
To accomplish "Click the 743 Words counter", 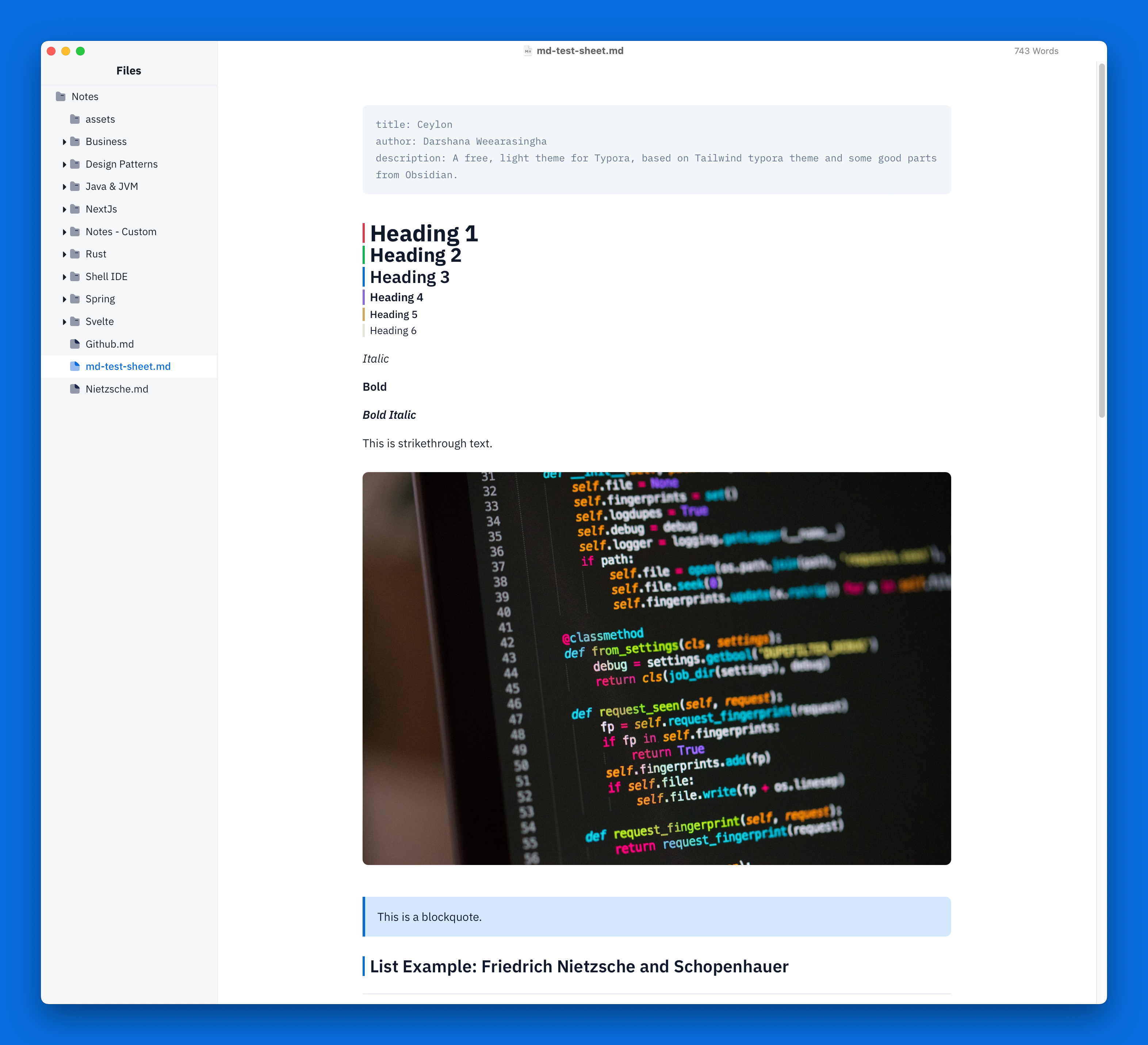I will (1036, 51).
